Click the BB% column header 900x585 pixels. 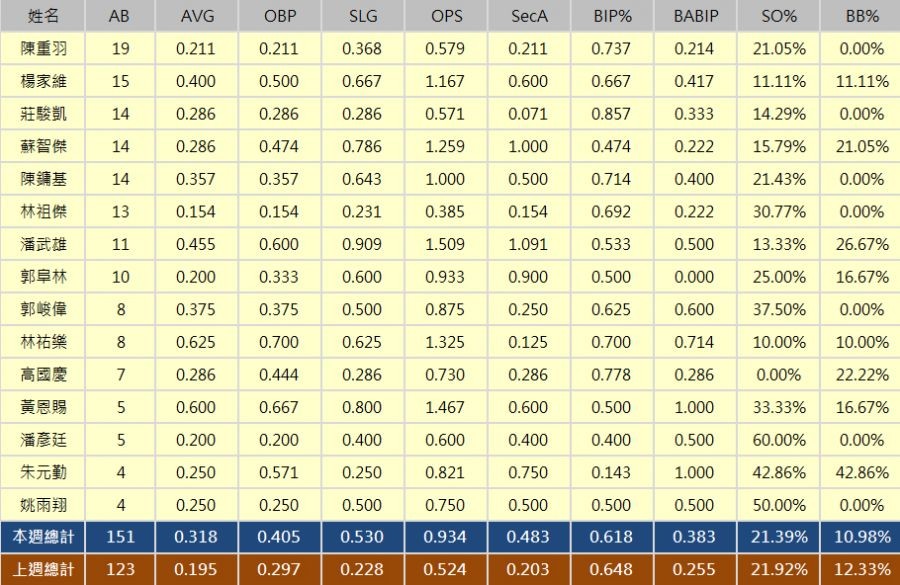(x=859, y=16)
